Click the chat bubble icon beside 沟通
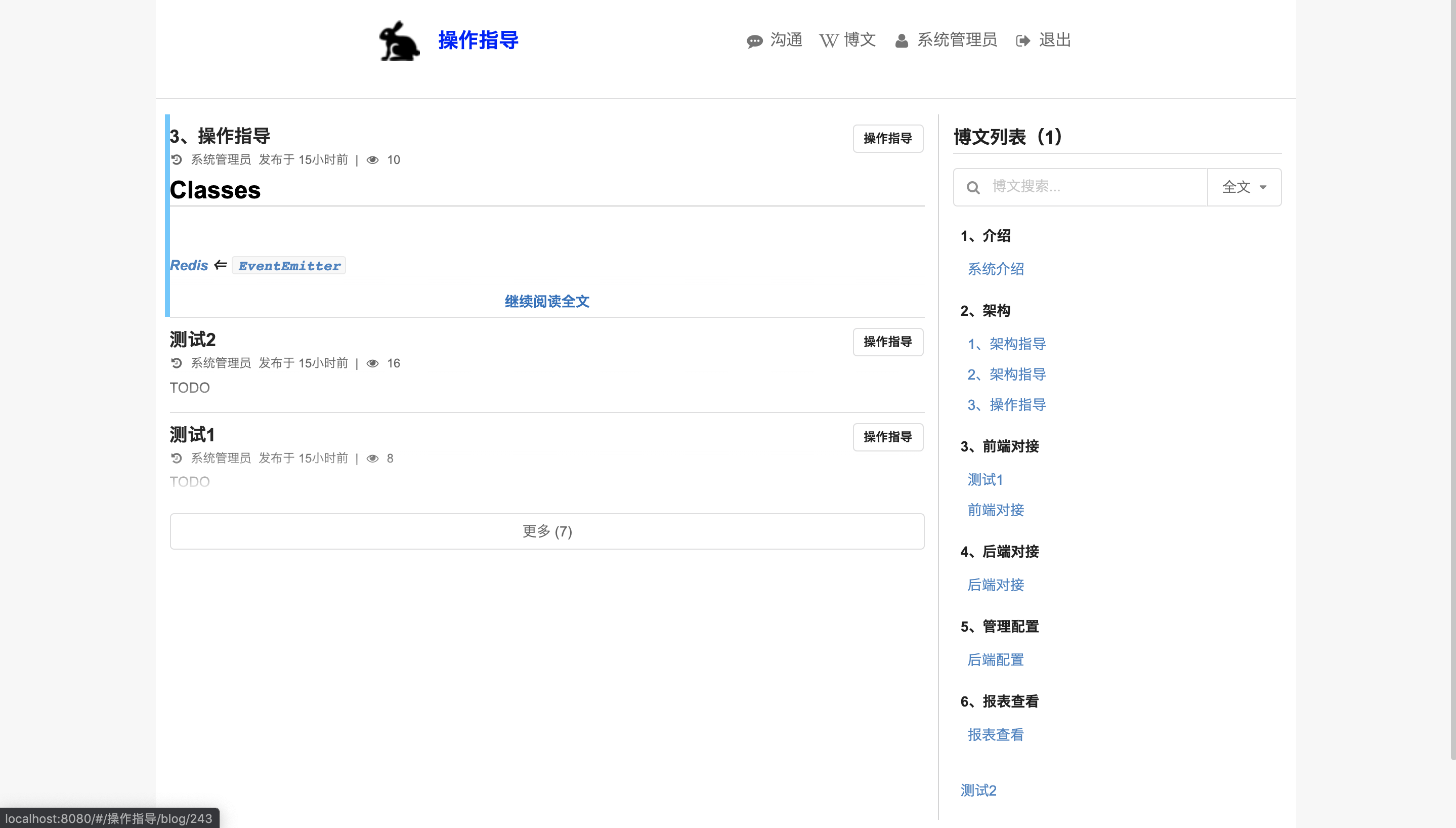 754,41
